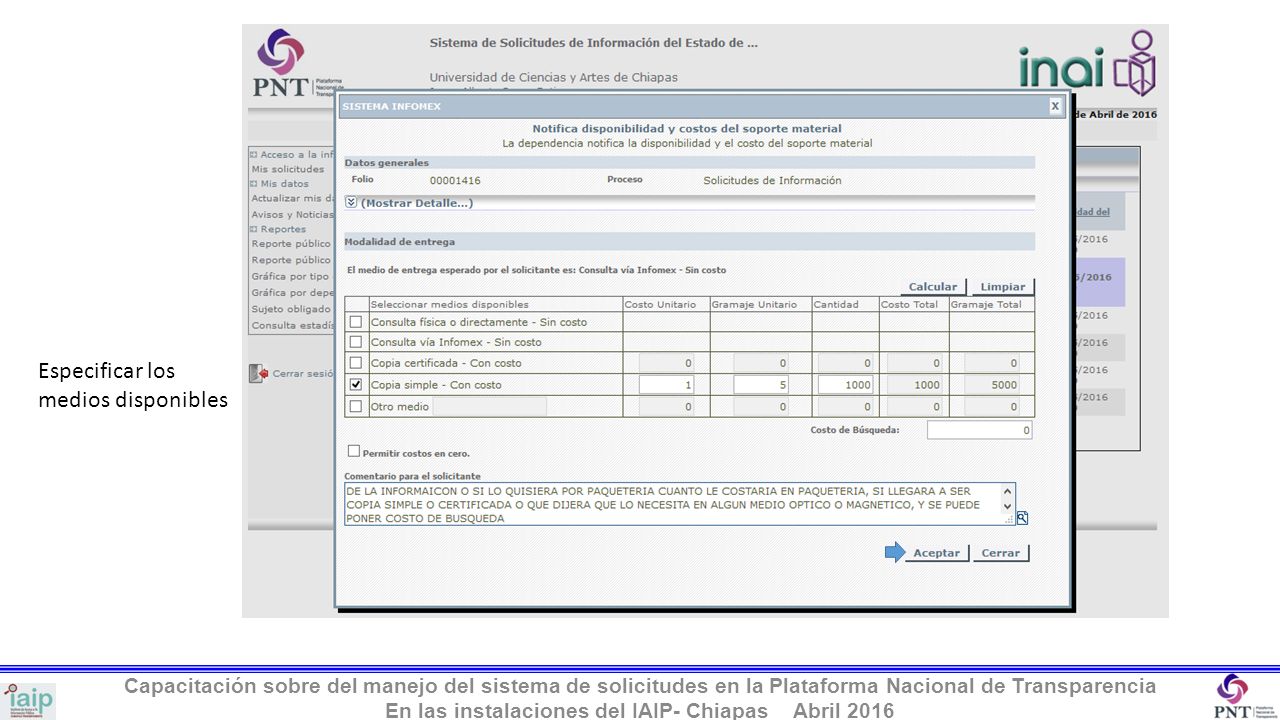Click the Calcular button
Image resolution: width=1280 pixels, height=720 pixels.
pyautogui.click(x=933, y=287)
